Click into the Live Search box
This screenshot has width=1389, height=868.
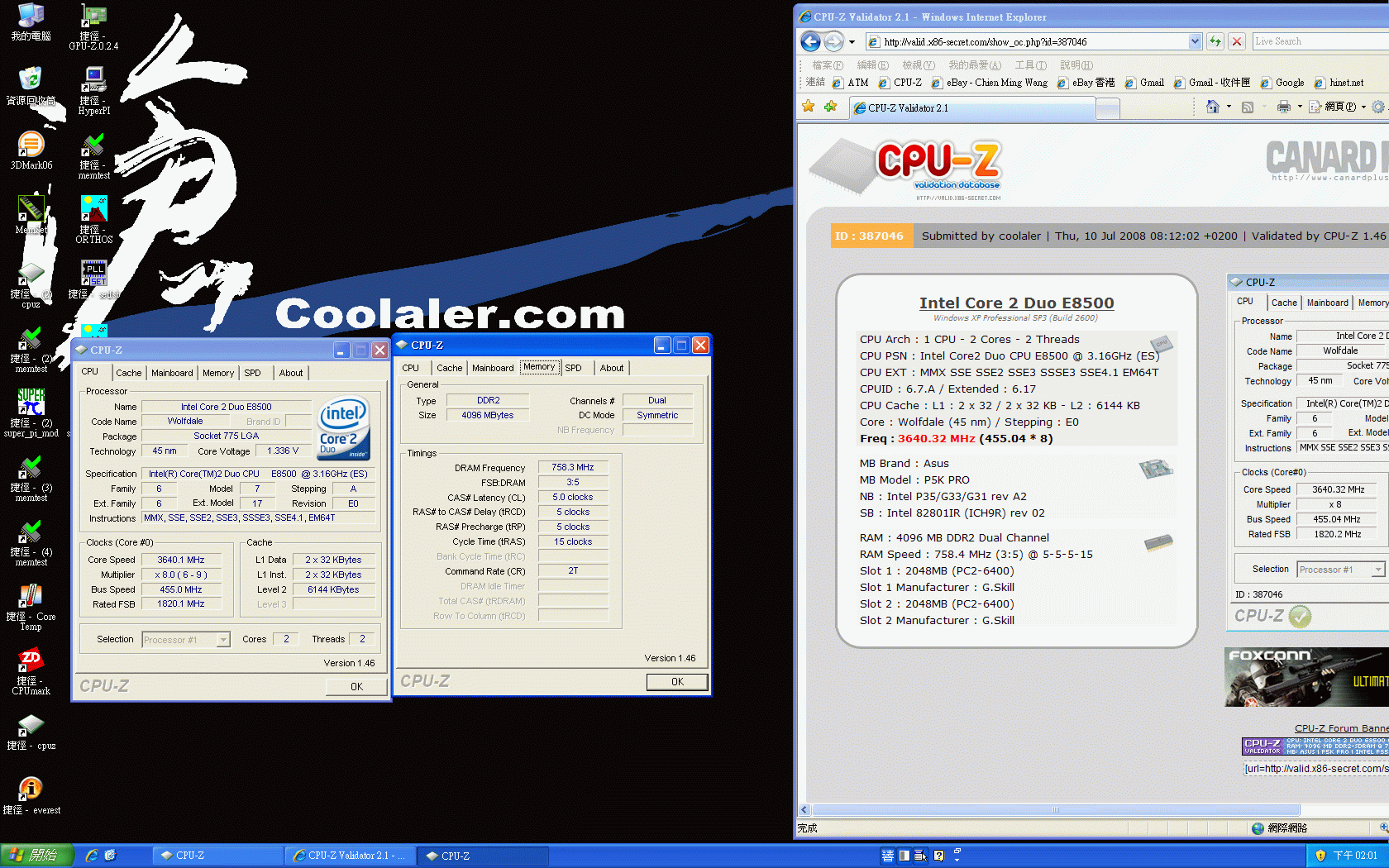tap(1320, 41)
